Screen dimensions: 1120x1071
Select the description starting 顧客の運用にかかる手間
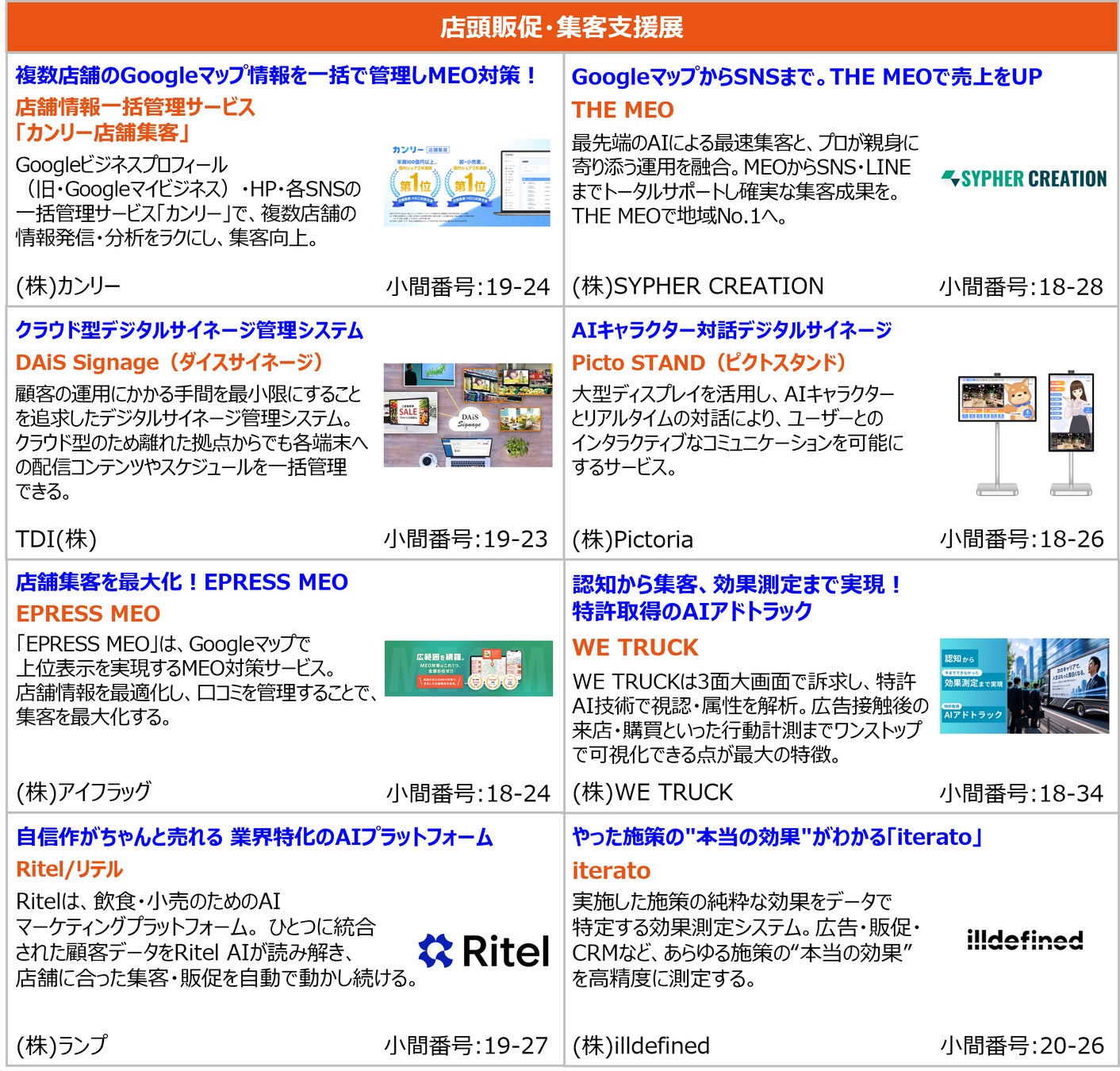192,443
